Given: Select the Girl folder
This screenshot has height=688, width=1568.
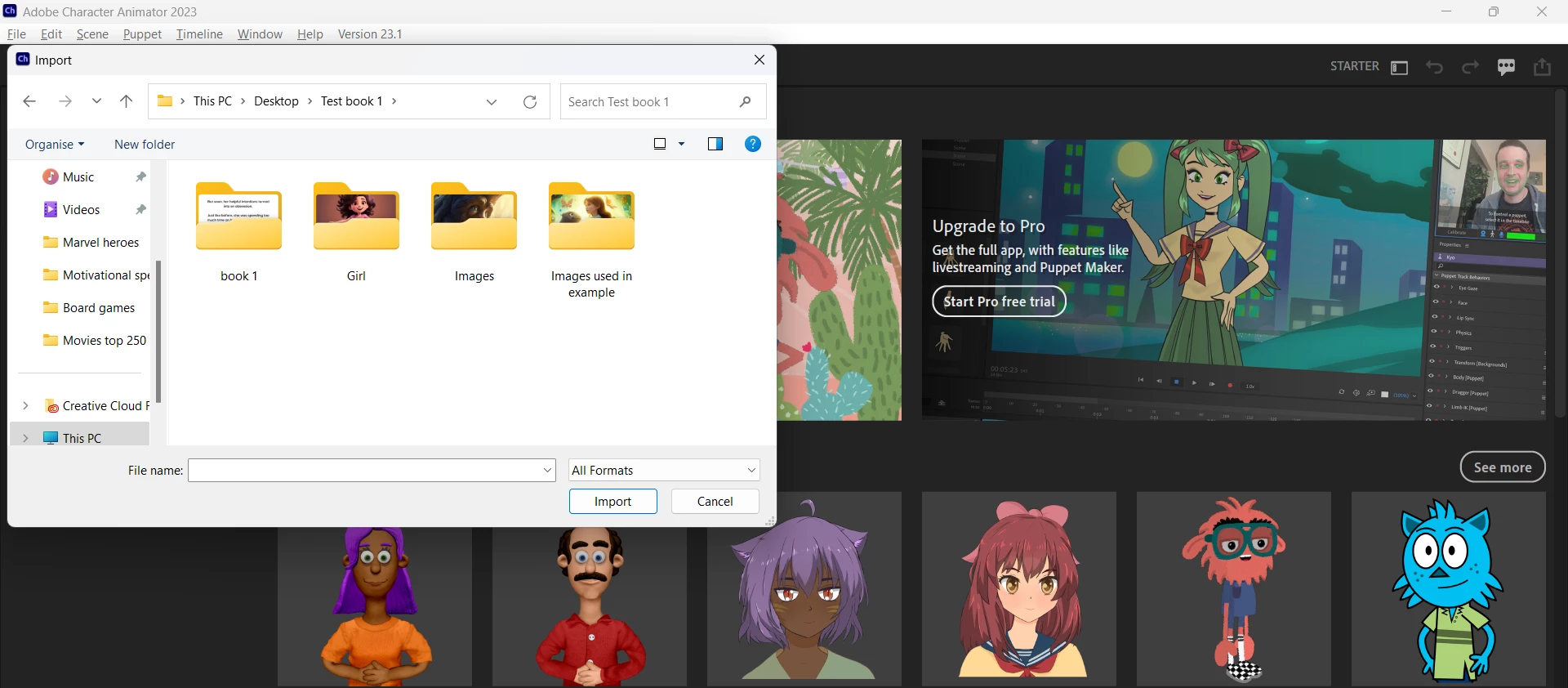Looking at the screenshot, I should pyautogui.click(x=356, y=232).
